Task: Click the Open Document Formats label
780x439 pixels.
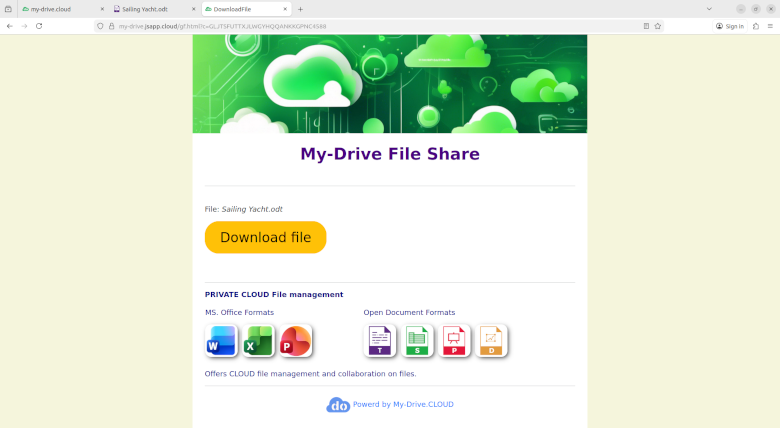Action: [x=409, y=312]
